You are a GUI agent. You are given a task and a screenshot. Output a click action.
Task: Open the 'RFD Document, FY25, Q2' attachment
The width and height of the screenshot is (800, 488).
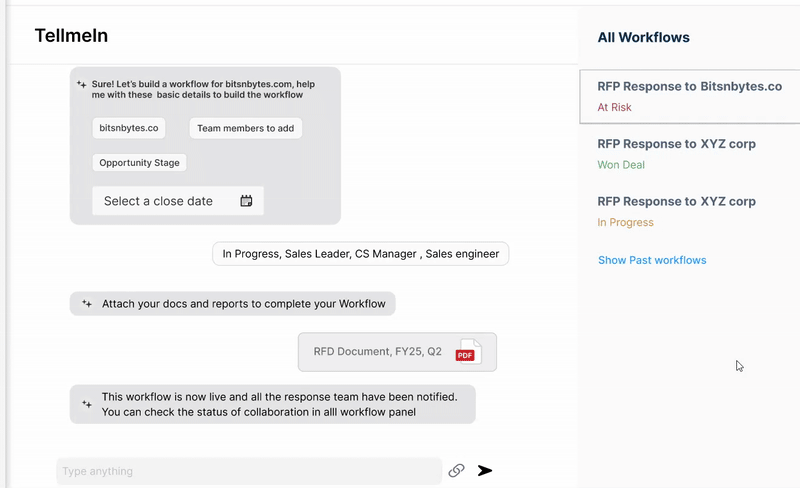pos(397,352)
